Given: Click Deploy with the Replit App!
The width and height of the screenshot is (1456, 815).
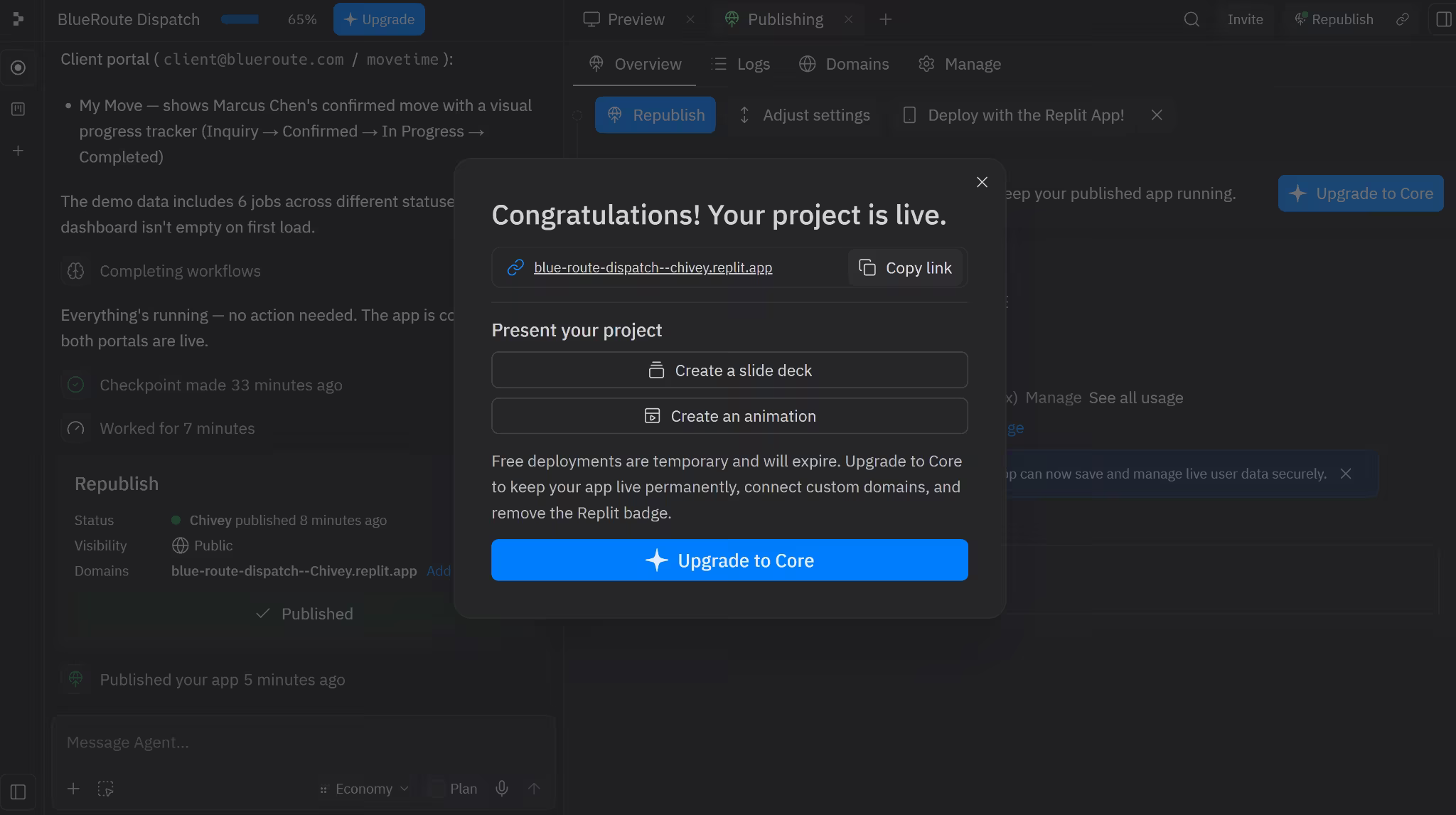Looking at the screenshot, I should coord(1014,115).
